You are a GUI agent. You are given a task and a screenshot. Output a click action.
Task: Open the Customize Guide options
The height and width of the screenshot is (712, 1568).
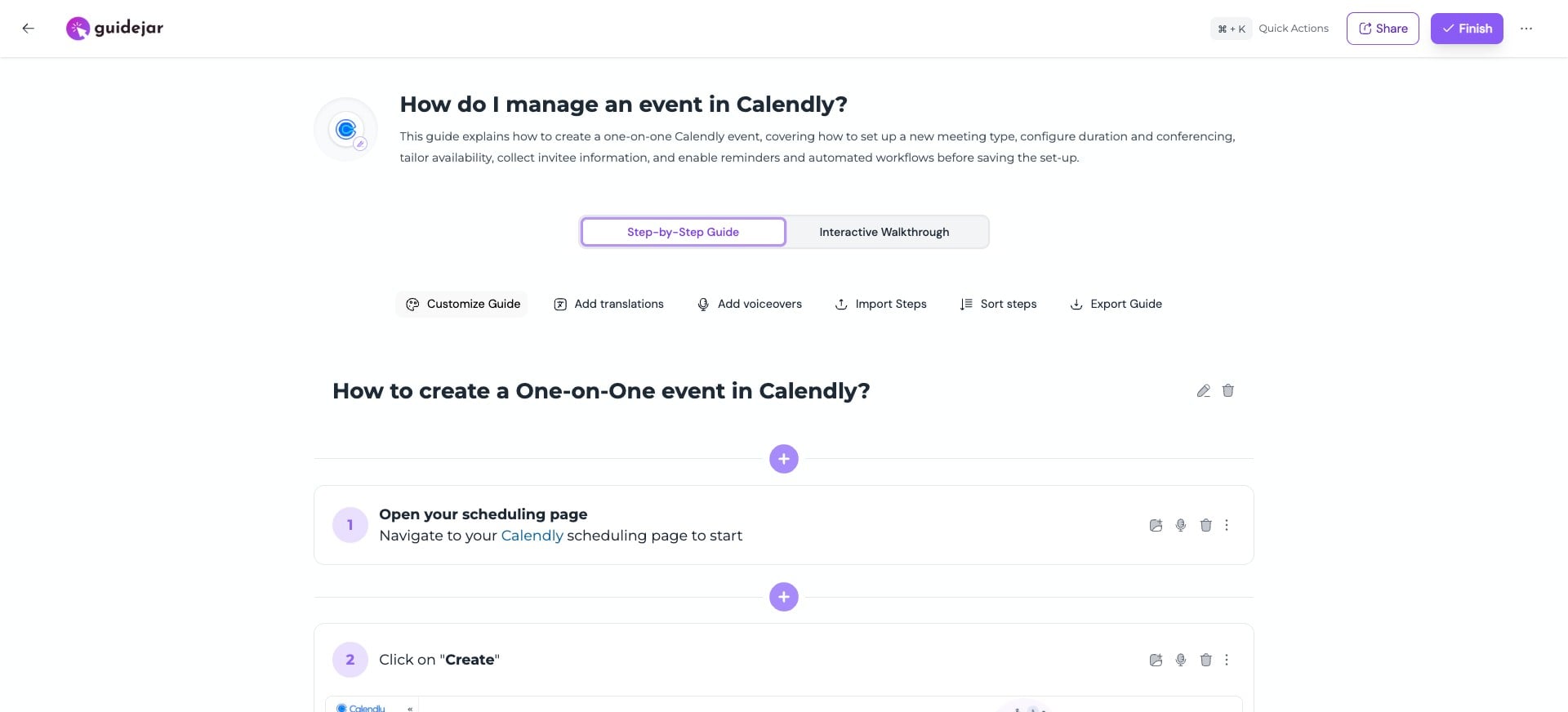[x=461, y=304]
